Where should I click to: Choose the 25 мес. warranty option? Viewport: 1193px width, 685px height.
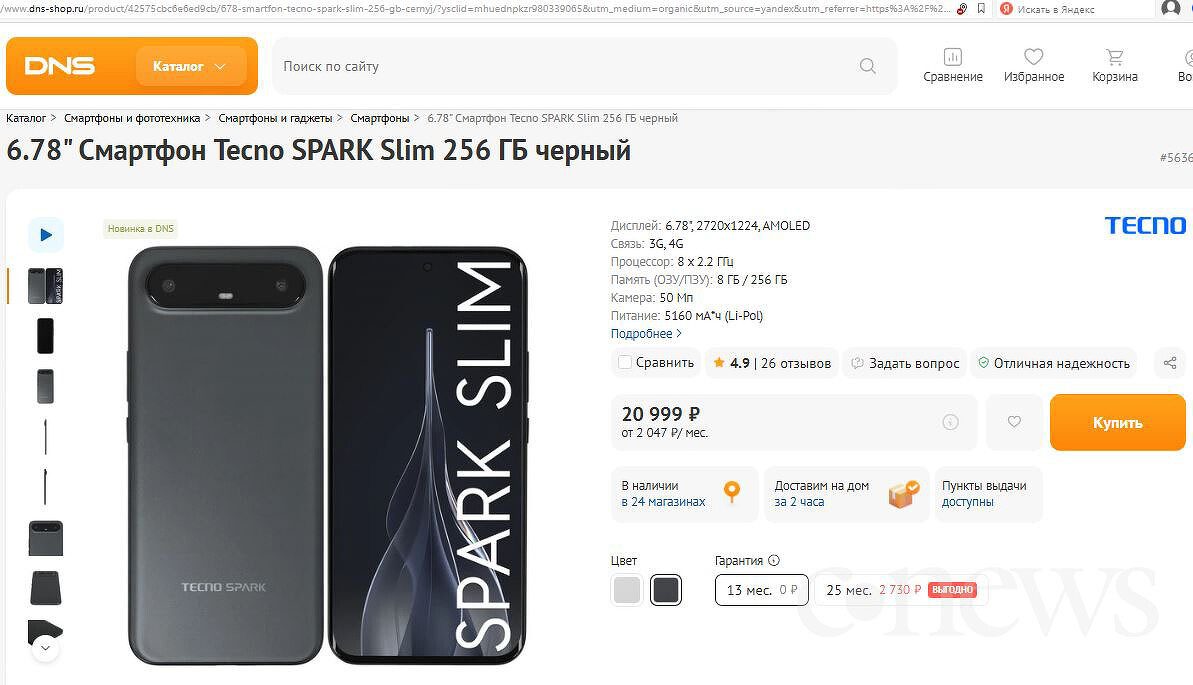tap(900, 590)
